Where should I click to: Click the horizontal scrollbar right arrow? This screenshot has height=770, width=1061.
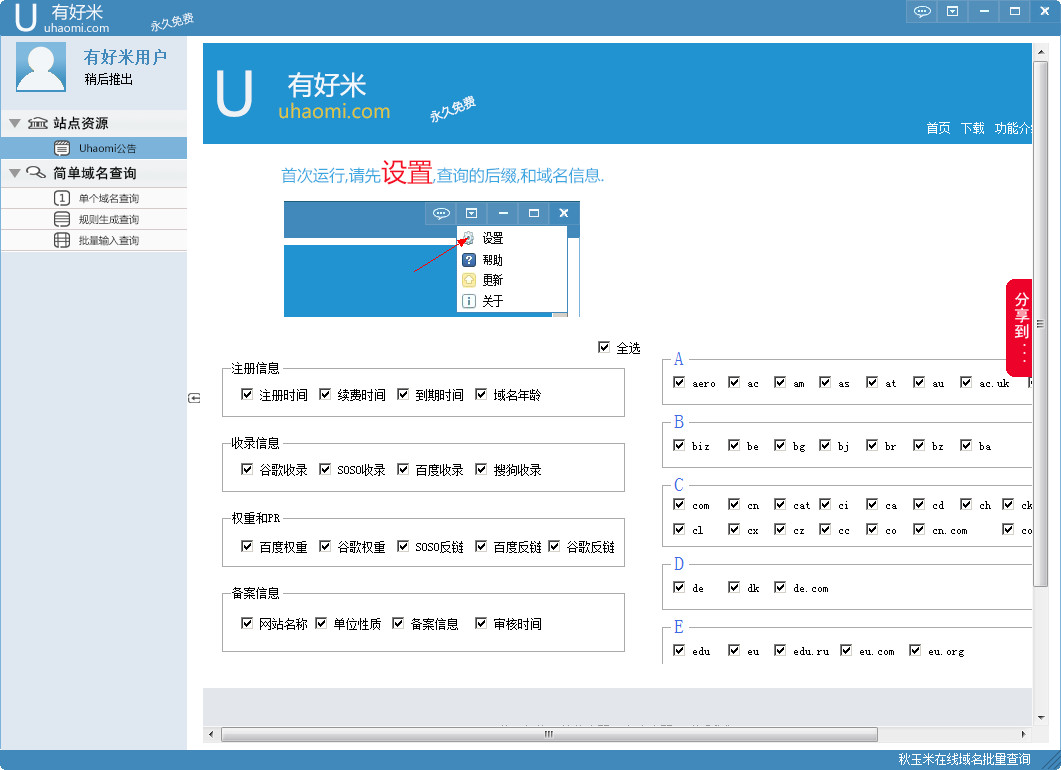coord(1023,734)
